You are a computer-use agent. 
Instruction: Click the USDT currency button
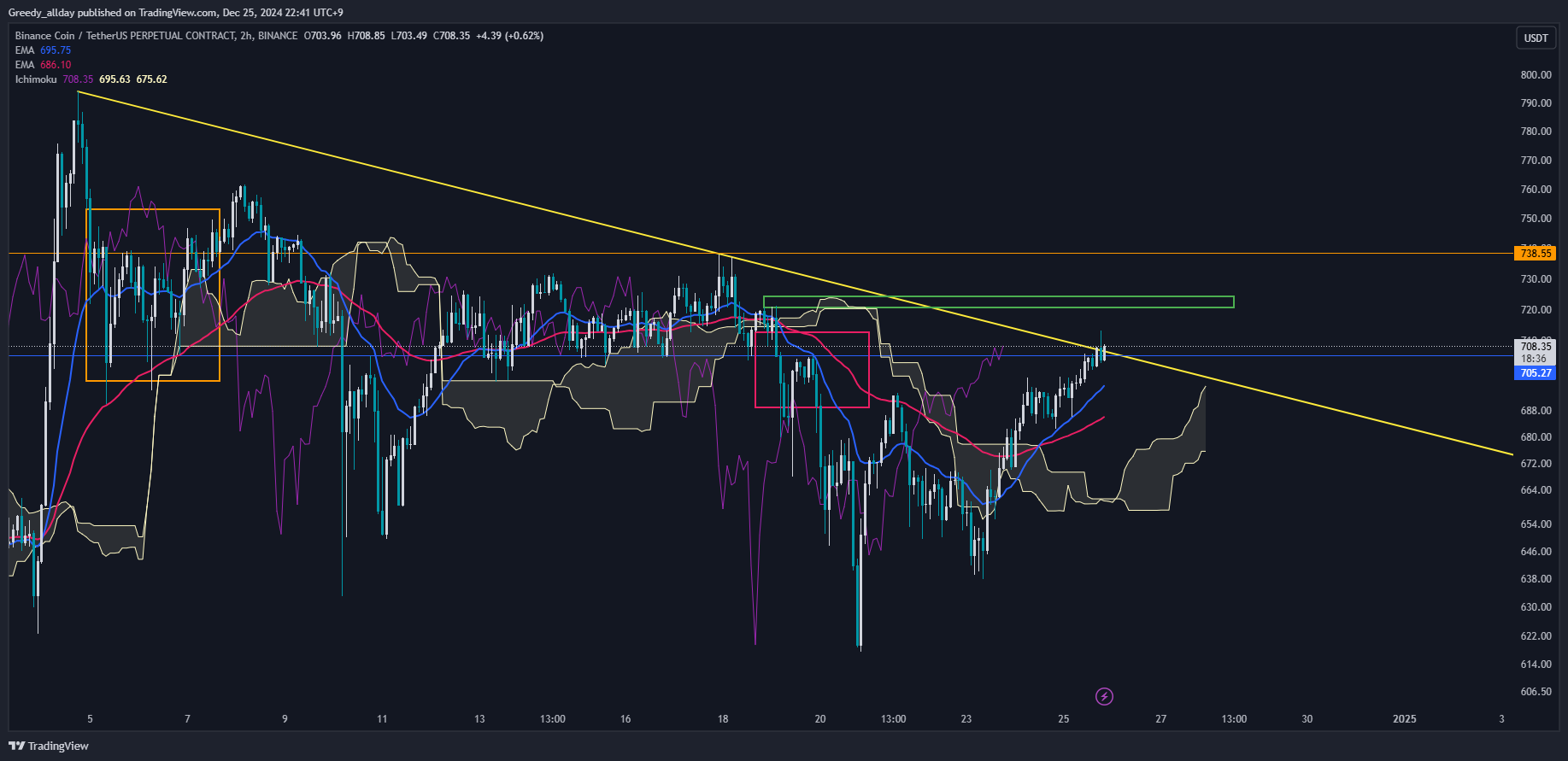1536,38
